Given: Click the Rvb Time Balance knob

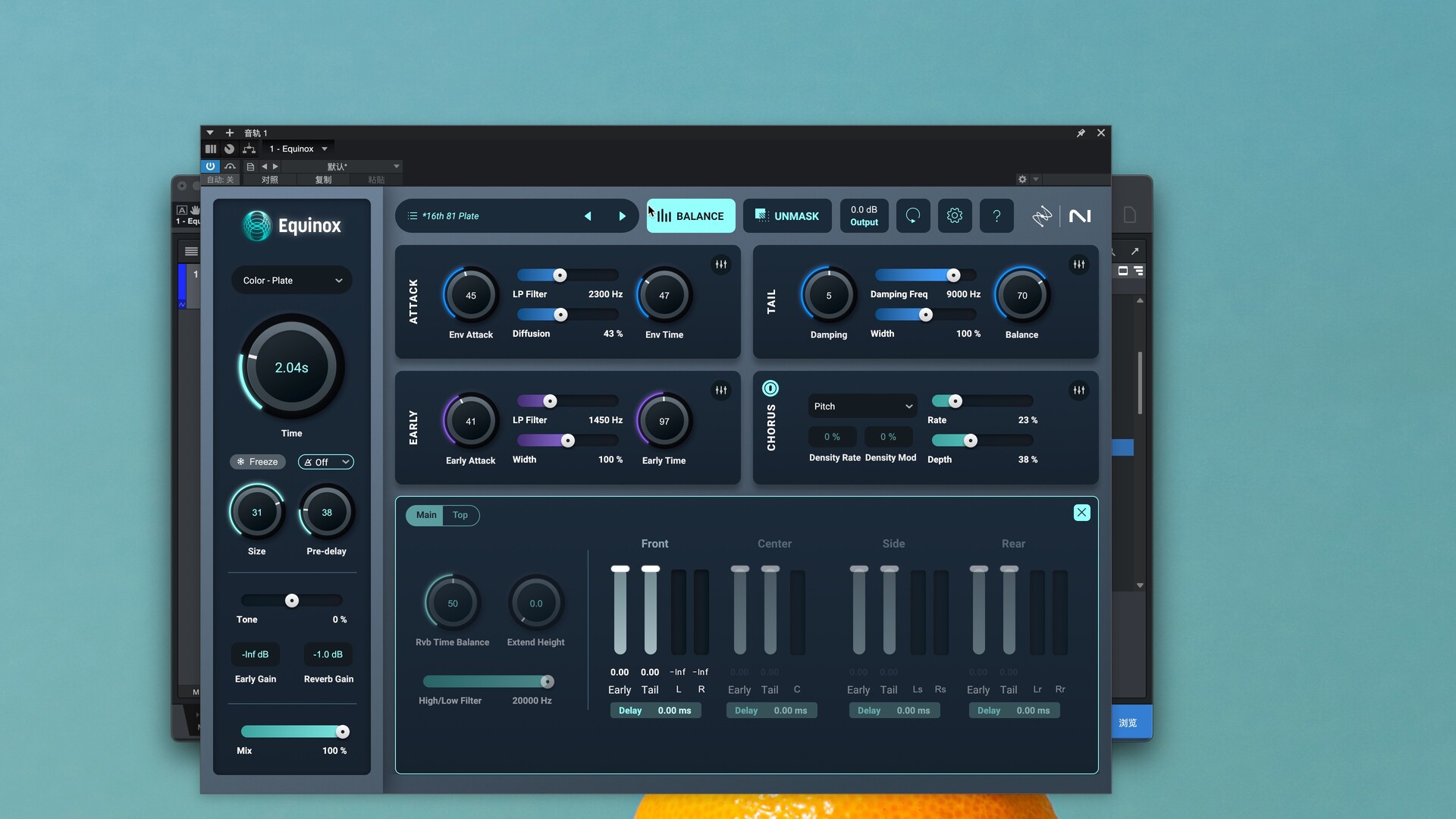Looking at the screenshot, I should (x=453, y=604).
